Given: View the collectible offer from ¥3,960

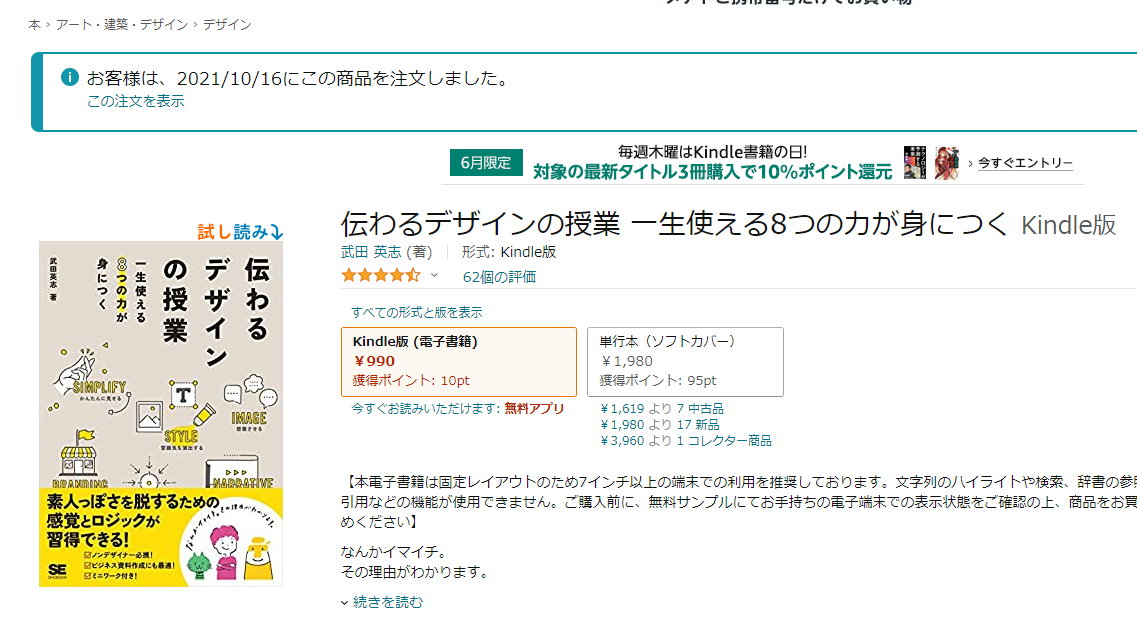Looking at the screenshot, I should 685,441.
